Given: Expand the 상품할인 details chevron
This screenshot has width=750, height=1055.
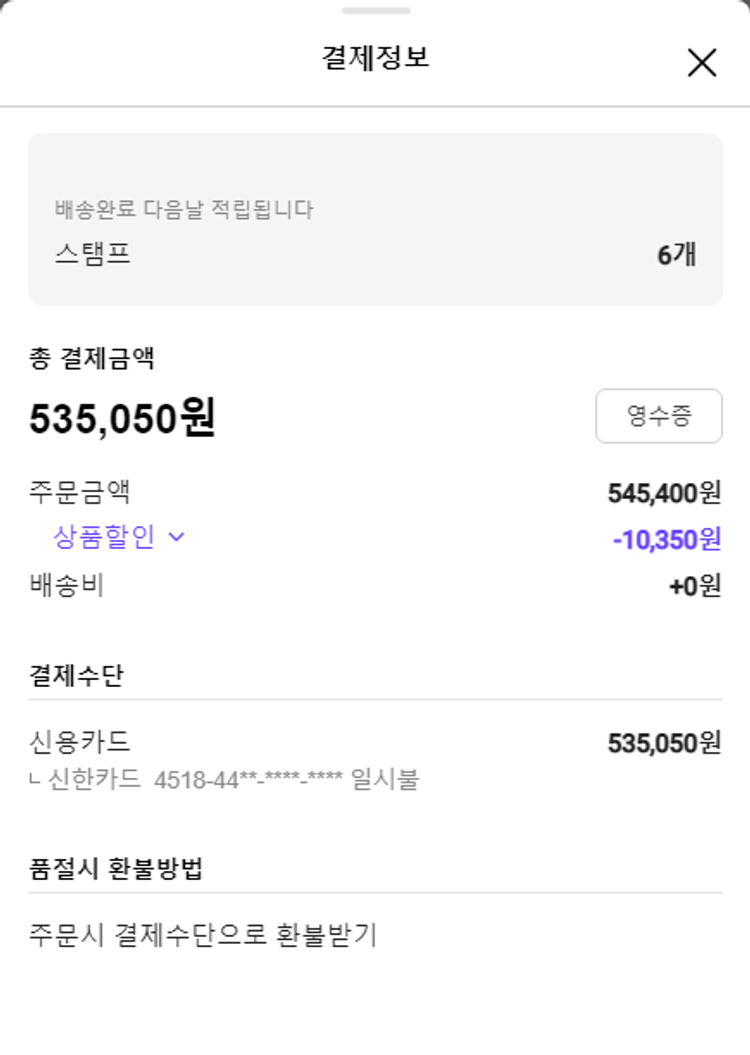Looking at the screenshot, I should click(177, 537).
